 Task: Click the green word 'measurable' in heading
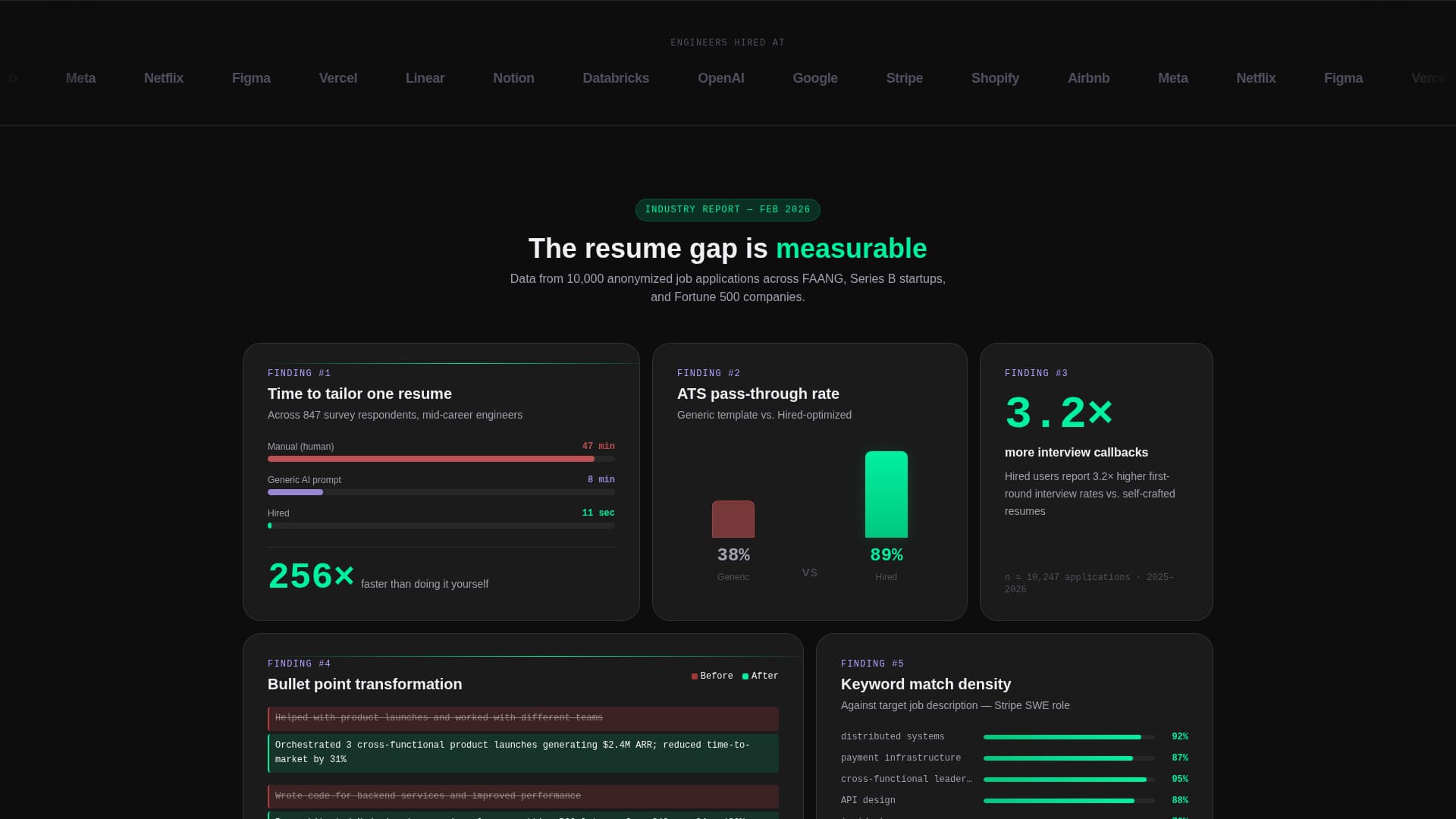pyautogui.click(x=851, y=249)
